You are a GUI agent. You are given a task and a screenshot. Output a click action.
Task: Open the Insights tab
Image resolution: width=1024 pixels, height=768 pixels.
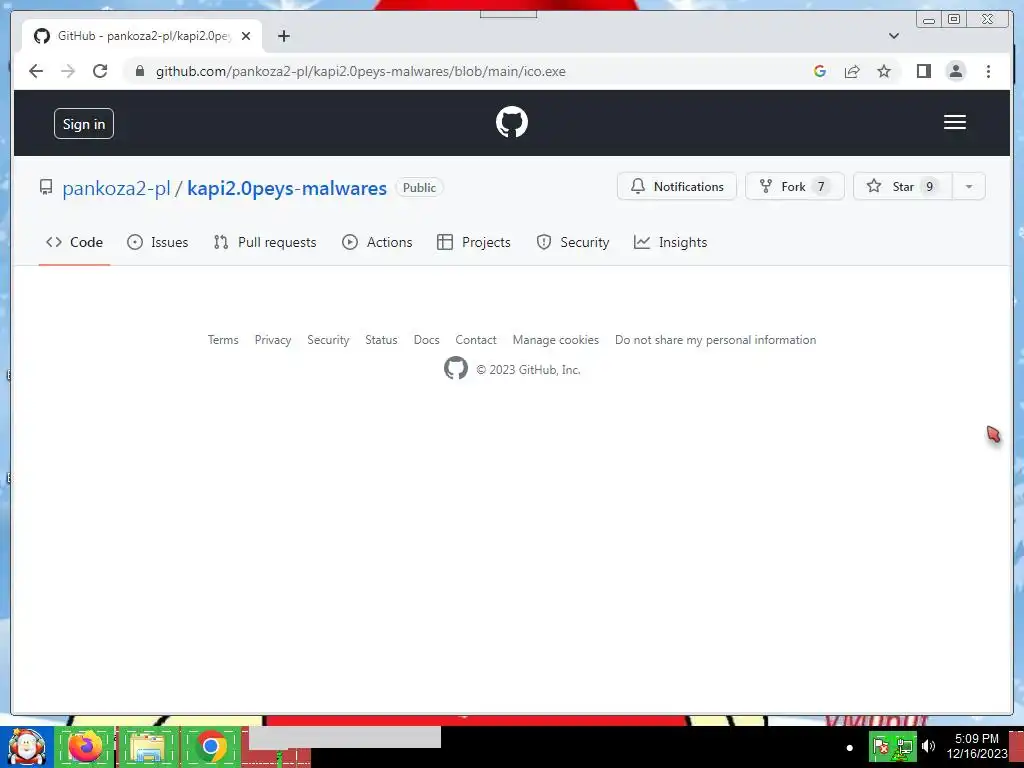click(x=670, y=242)
